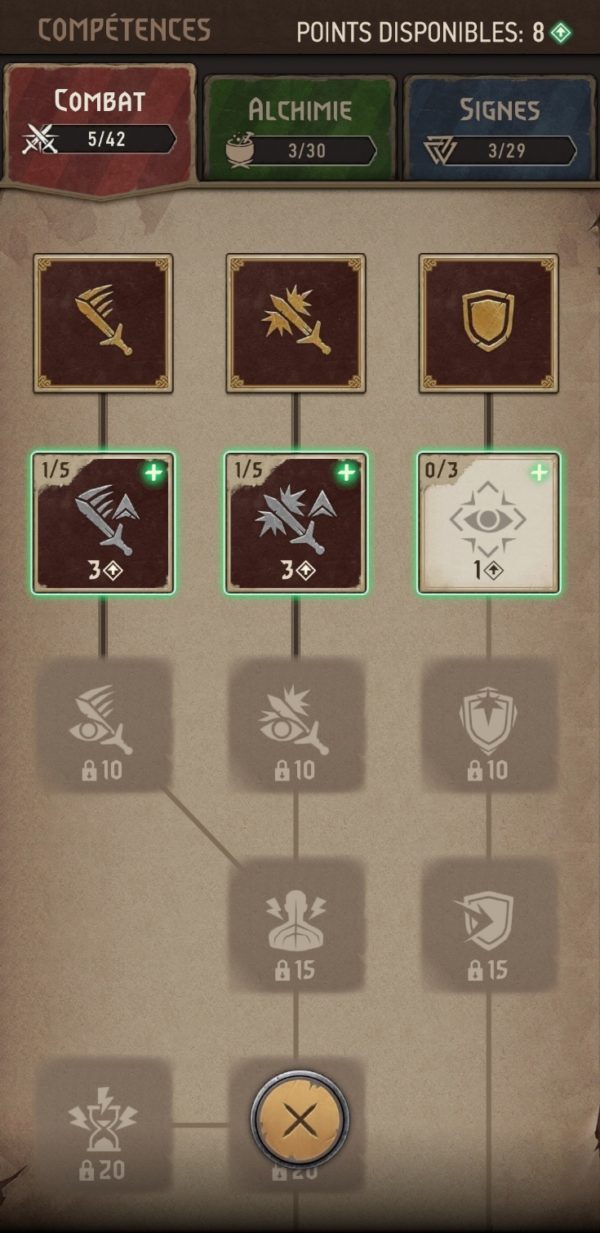Upgrade the 1/5 fast attack skill card
This screenshot has width=600, height=1233.
coord(103,523)
